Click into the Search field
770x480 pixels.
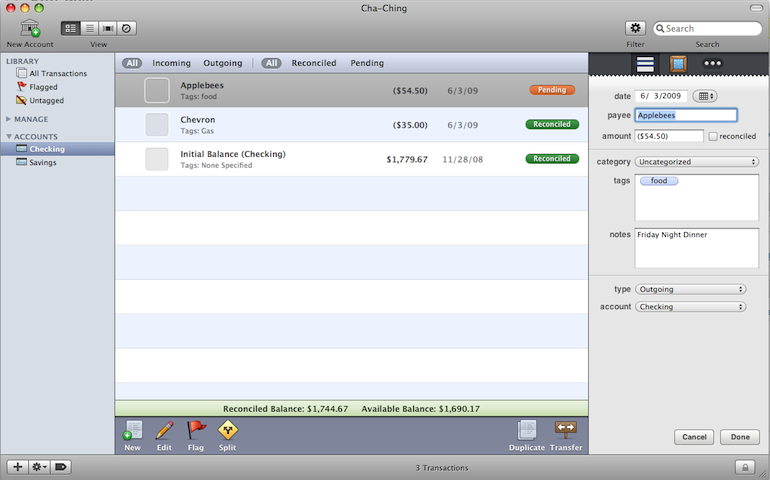pos(707,28)
